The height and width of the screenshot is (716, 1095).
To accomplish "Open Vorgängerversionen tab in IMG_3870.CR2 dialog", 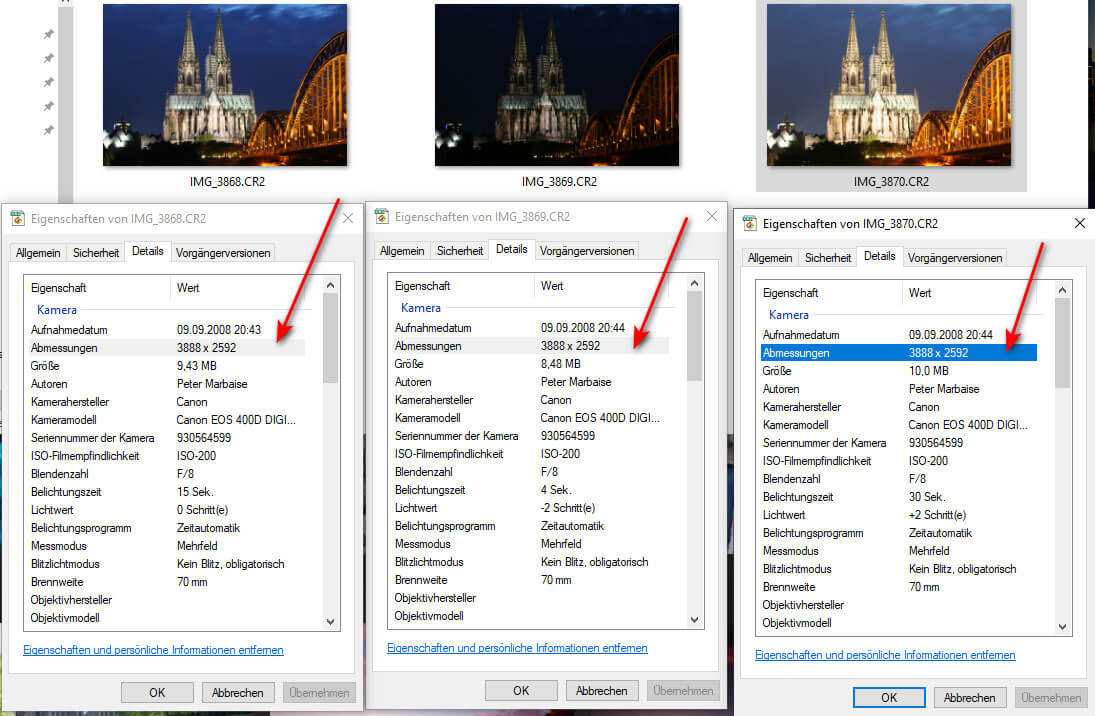I will pos(955,258).
